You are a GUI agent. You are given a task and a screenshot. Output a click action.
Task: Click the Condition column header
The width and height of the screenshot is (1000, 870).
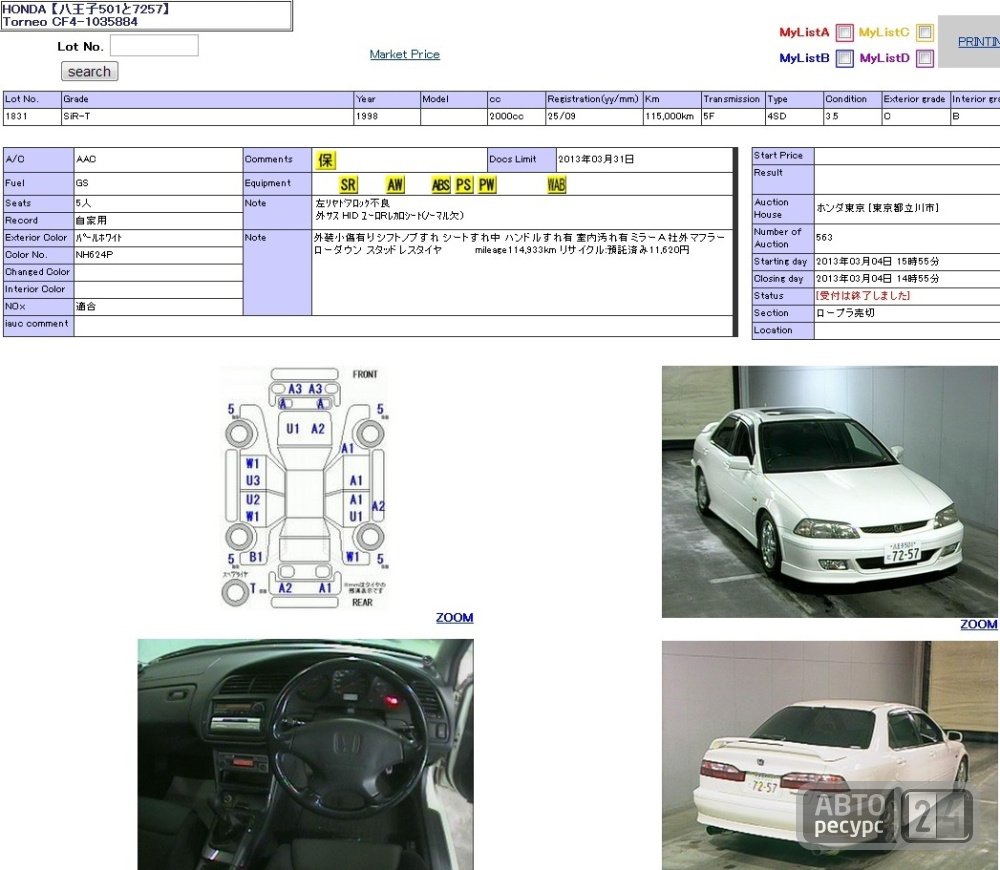(852, 100)
